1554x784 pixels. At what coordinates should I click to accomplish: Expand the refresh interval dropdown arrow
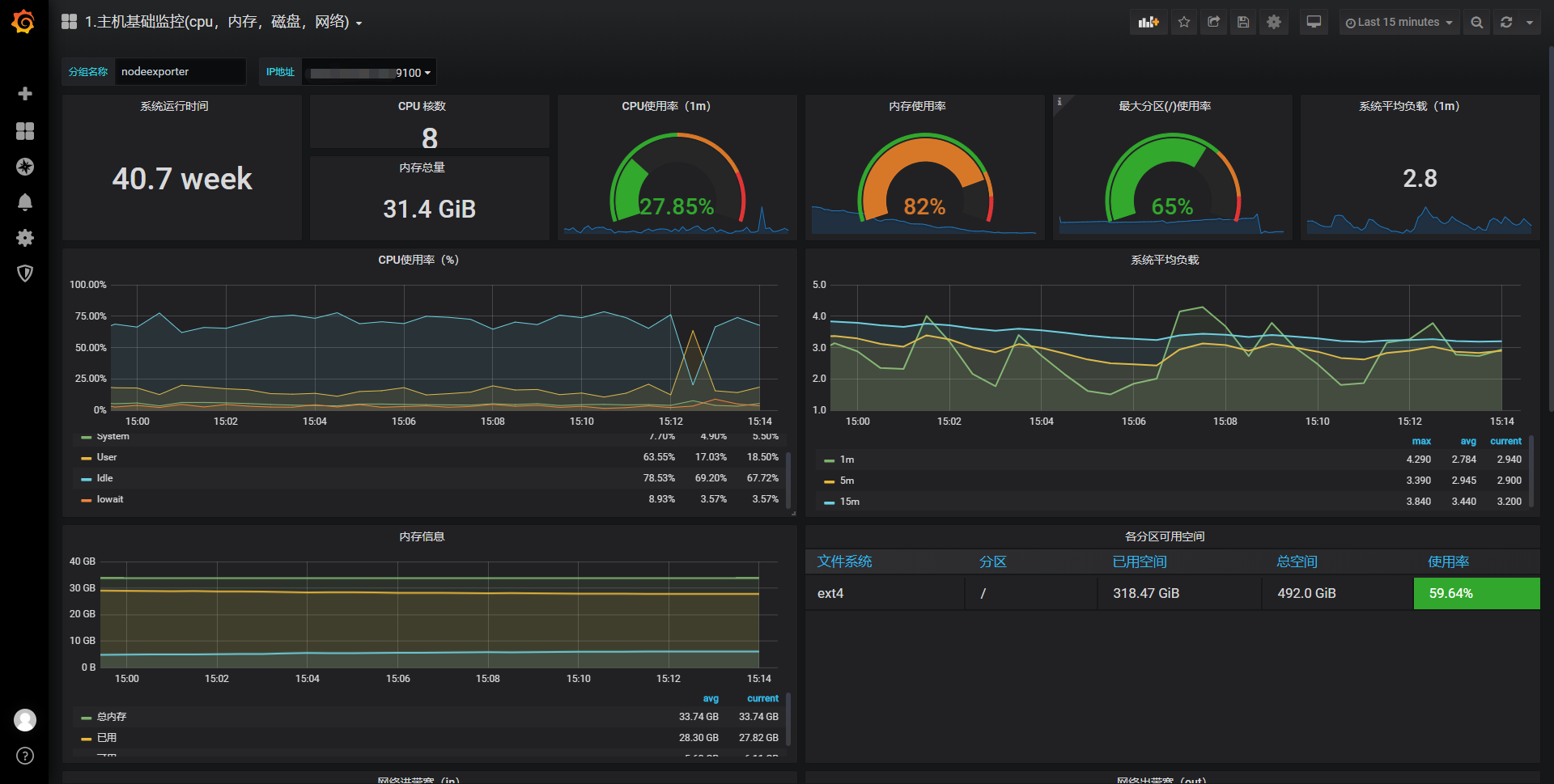pos(1530,23)
